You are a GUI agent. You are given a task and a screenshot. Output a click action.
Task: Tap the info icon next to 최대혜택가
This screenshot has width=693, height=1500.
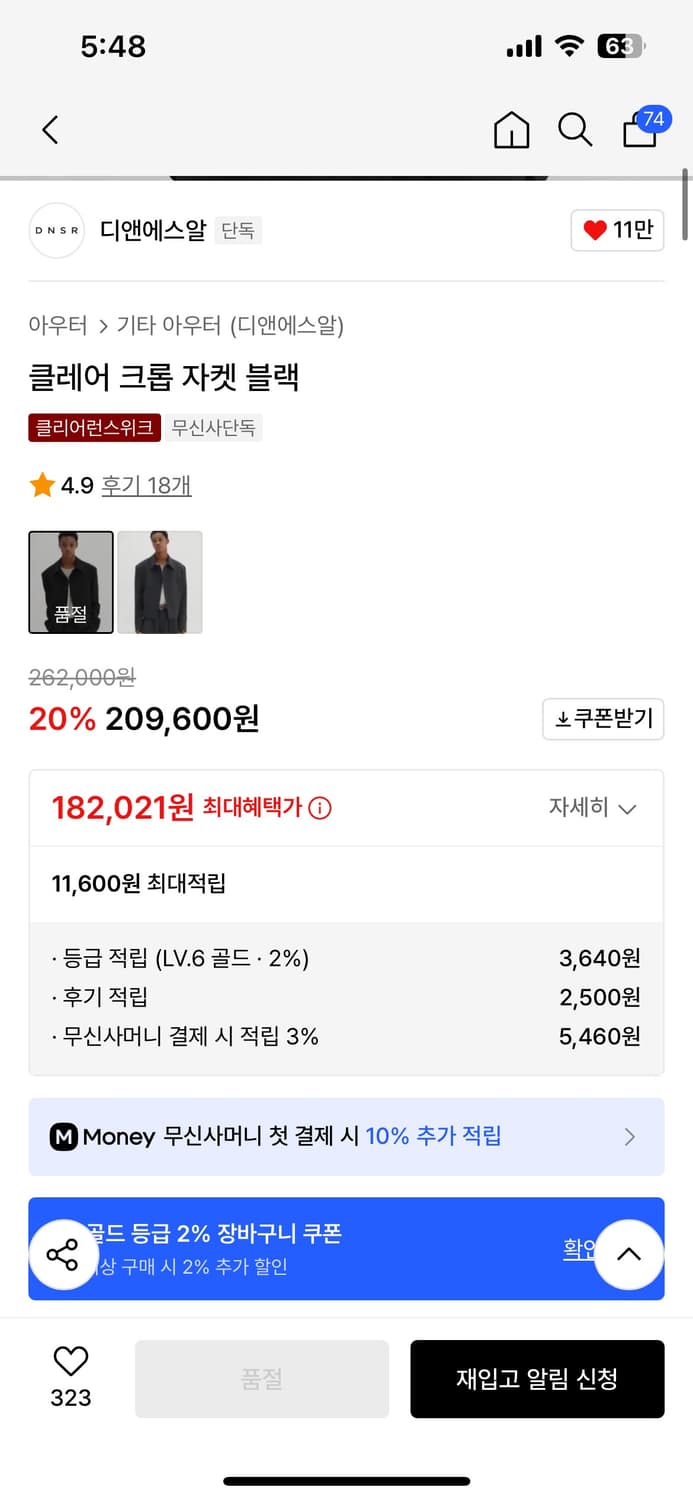pos(318,808)
